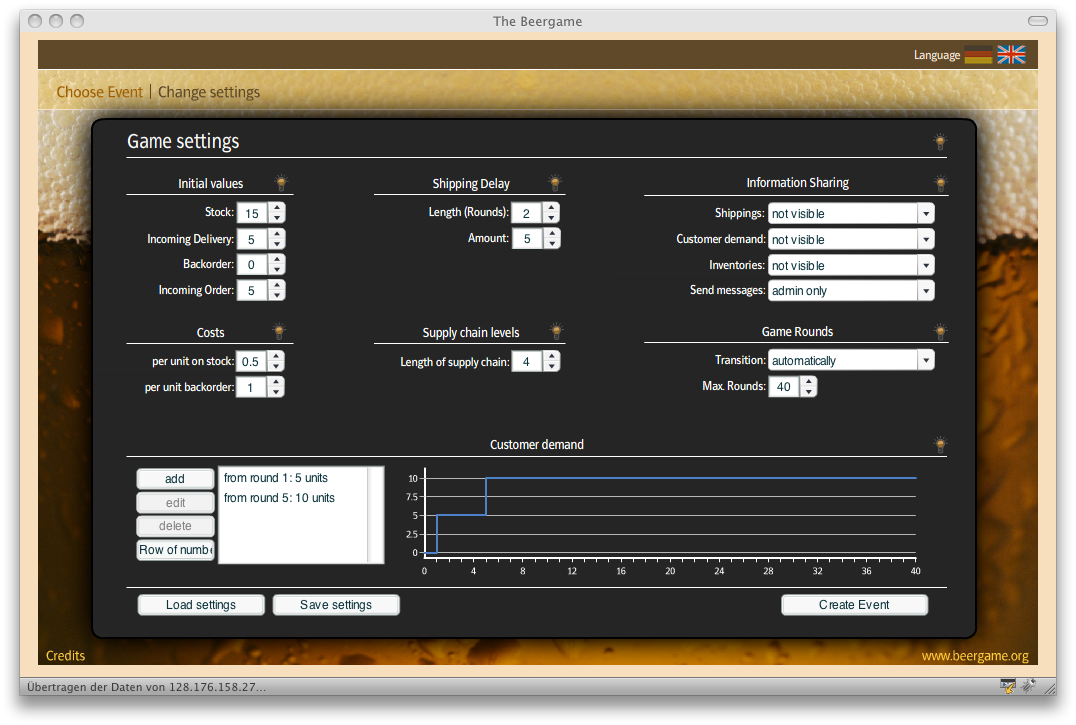Increase Max. Rounds value
Viewport: 1076px width, 725px height.
click(809, 381)
